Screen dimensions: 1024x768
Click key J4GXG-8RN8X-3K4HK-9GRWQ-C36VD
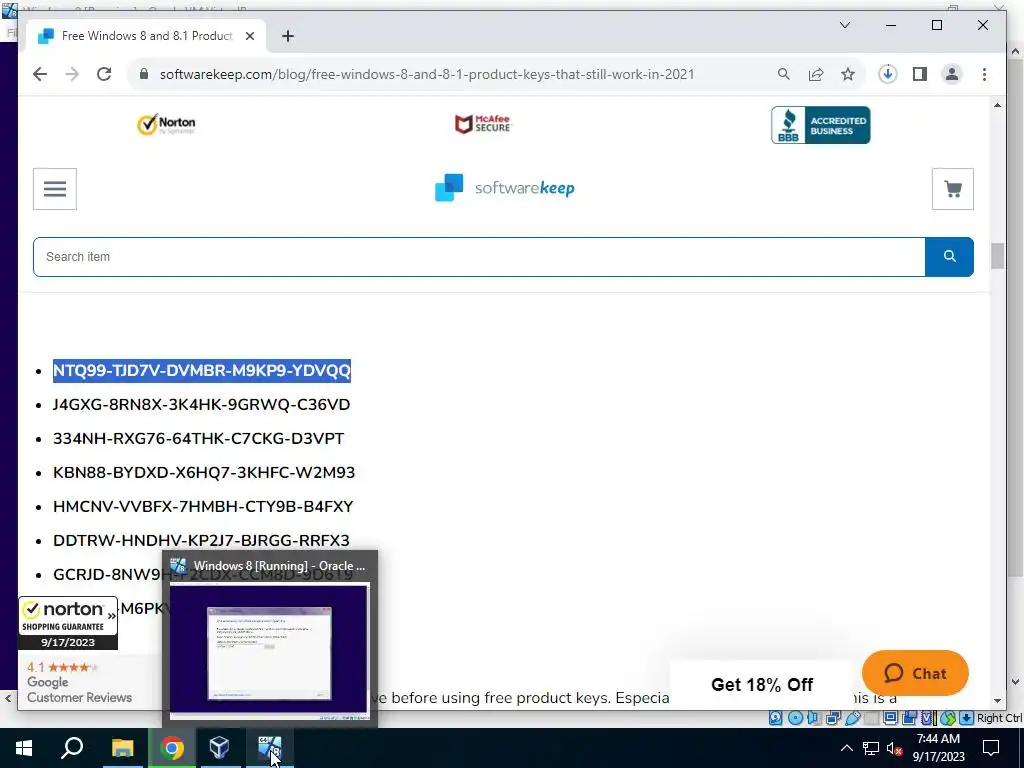(x=202, y=404)
